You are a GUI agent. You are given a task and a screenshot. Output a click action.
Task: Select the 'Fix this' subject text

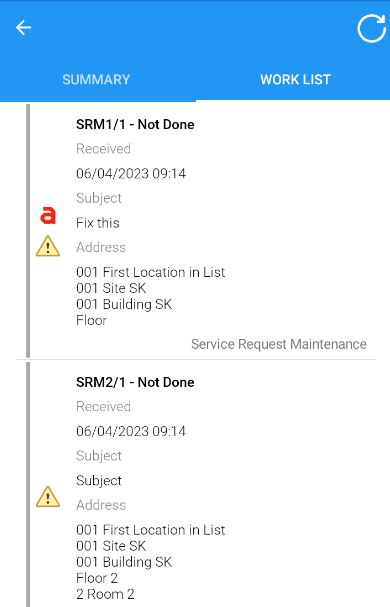tap(98, 223)
